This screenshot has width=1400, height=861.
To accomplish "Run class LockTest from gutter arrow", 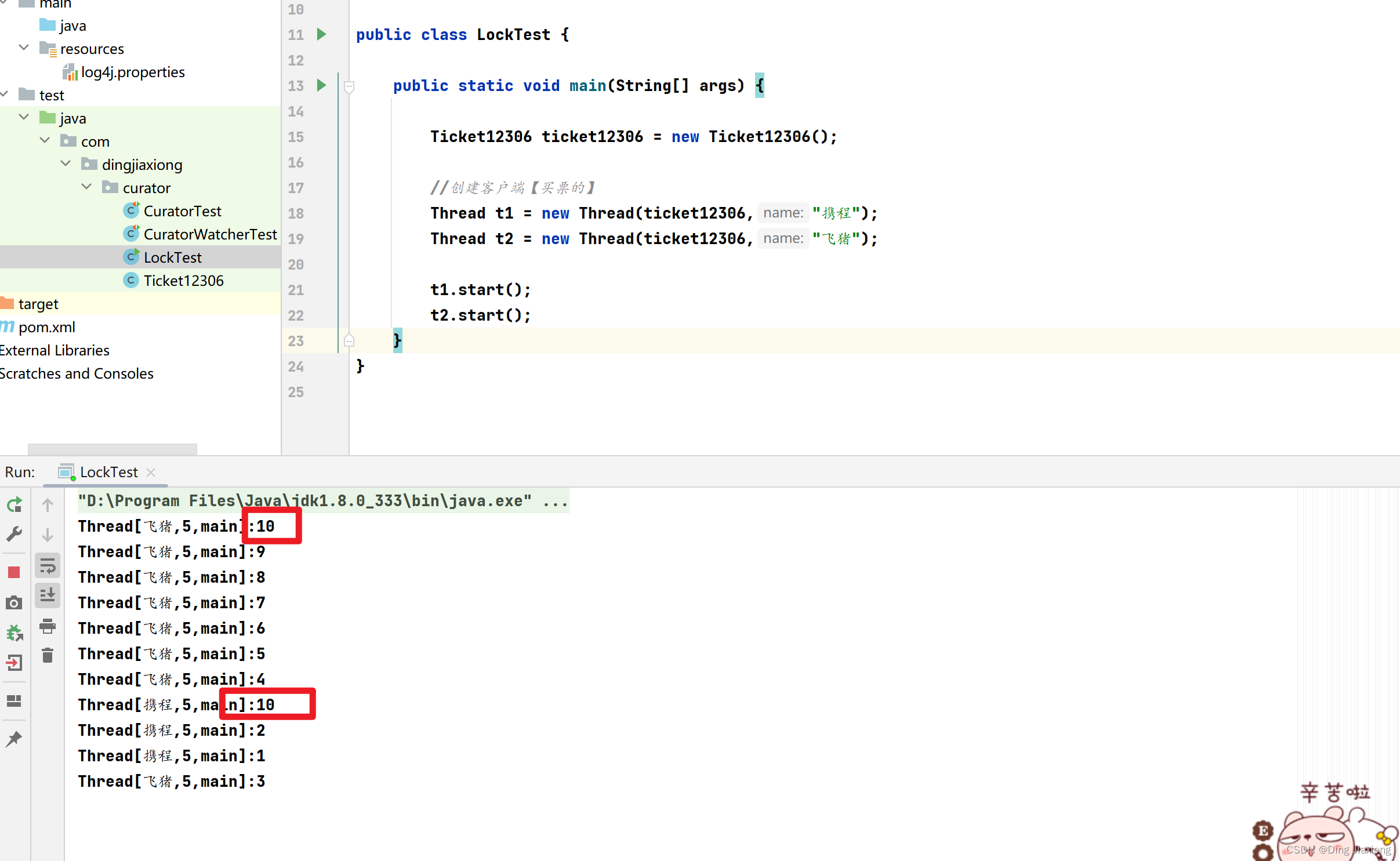I will click(322, 34).
